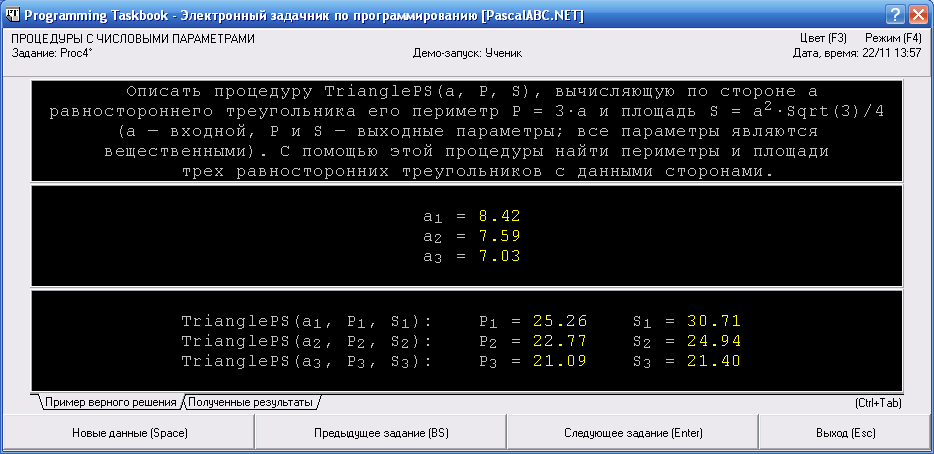Go to Предыдущее задание (BS)

pyautogui.click(x=381, y=433)
